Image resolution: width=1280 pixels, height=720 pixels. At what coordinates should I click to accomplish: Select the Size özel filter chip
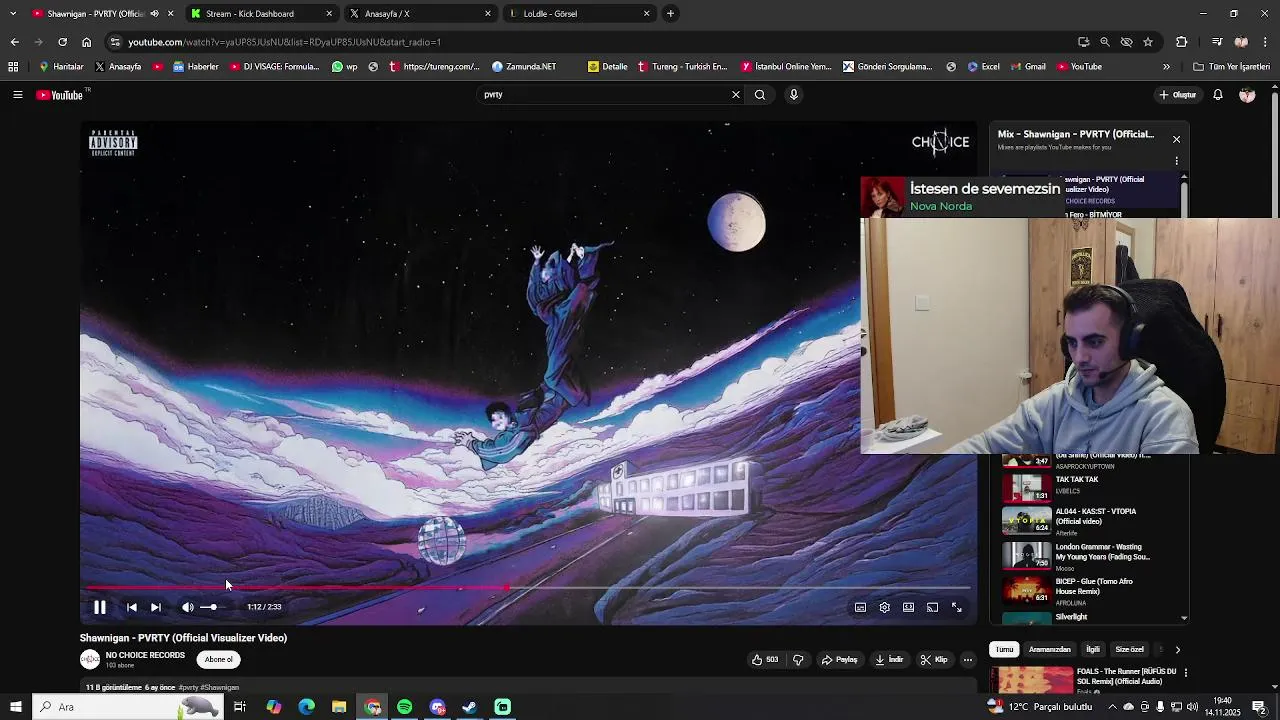tap(1129, 650)
